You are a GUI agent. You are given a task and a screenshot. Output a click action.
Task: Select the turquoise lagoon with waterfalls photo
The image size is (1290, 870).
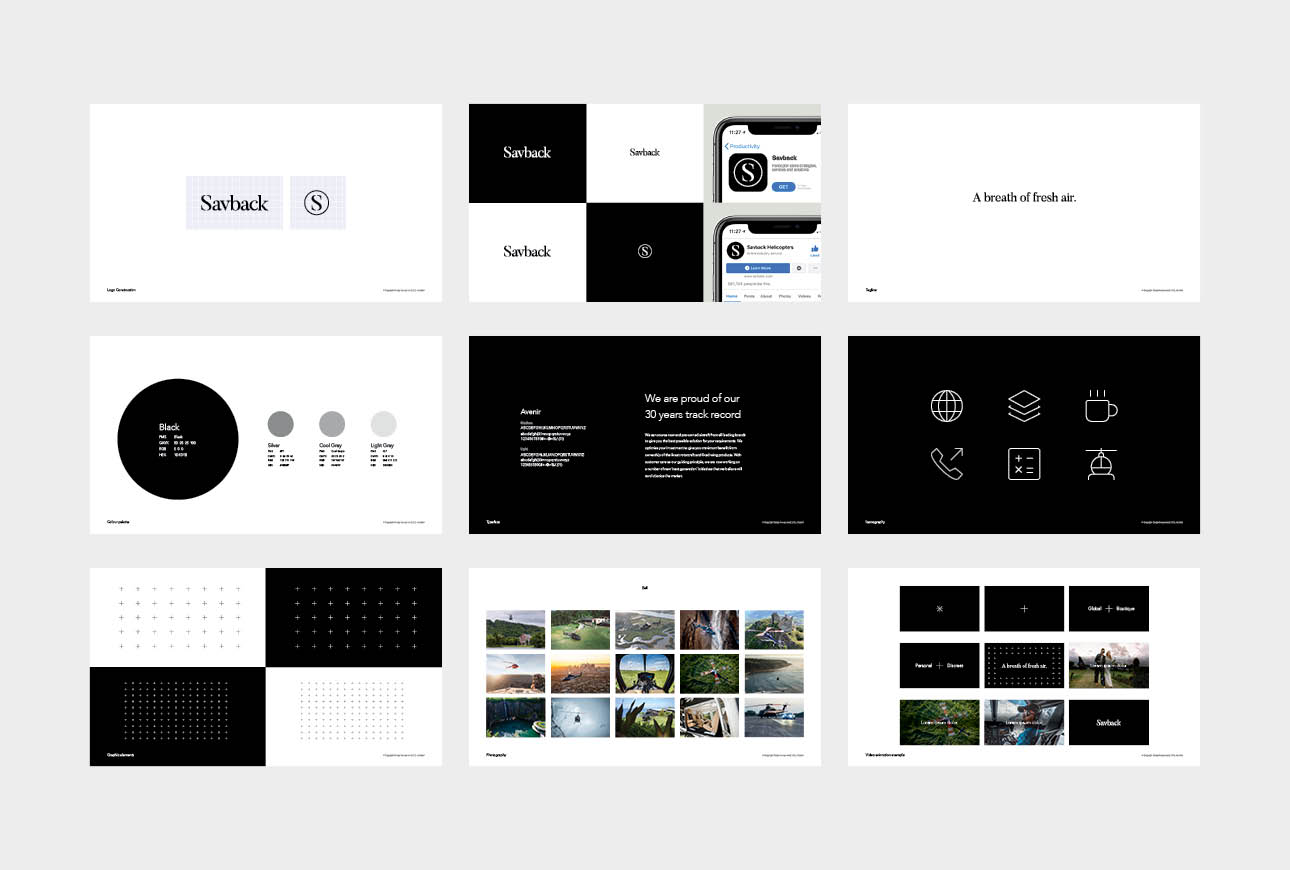515,718
